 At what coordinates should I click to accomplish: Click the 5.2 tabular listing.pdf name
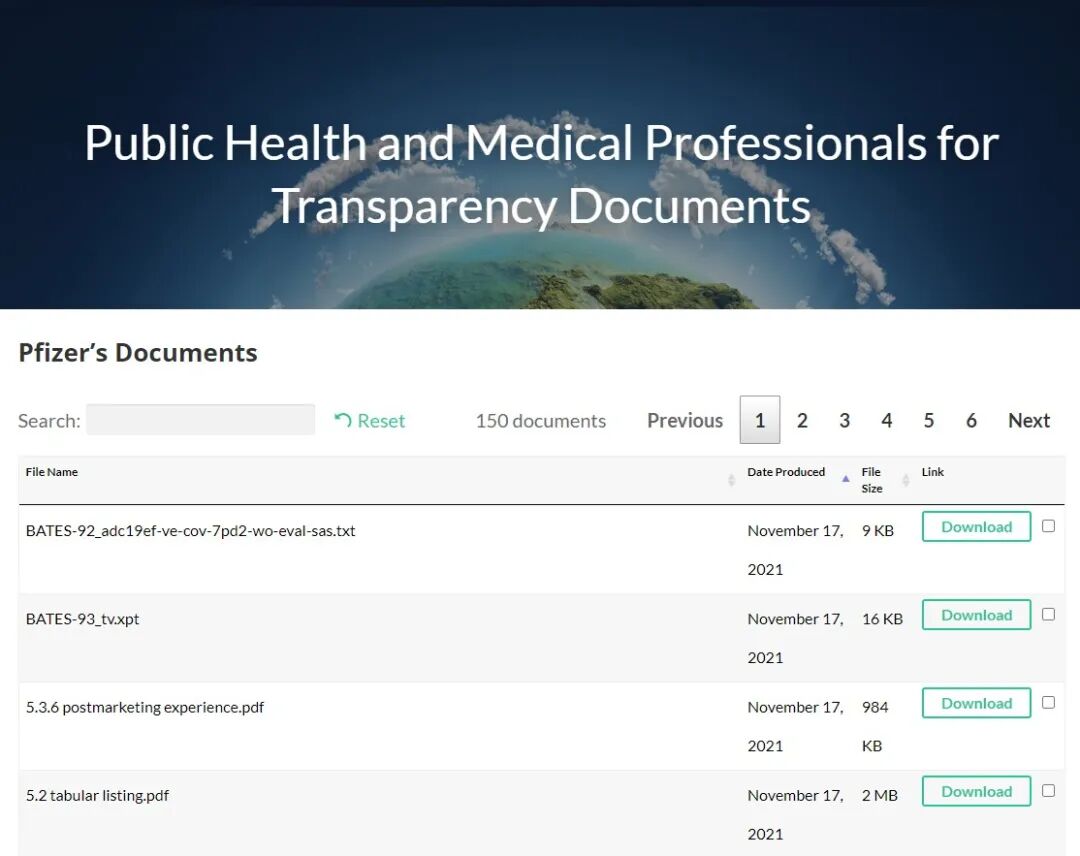[x=97, y=795]
